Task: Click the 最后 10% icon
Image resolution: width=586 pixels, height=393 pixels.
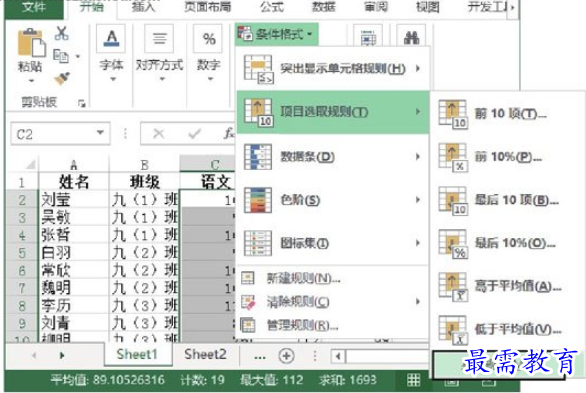Action: (x=453, y=244)
